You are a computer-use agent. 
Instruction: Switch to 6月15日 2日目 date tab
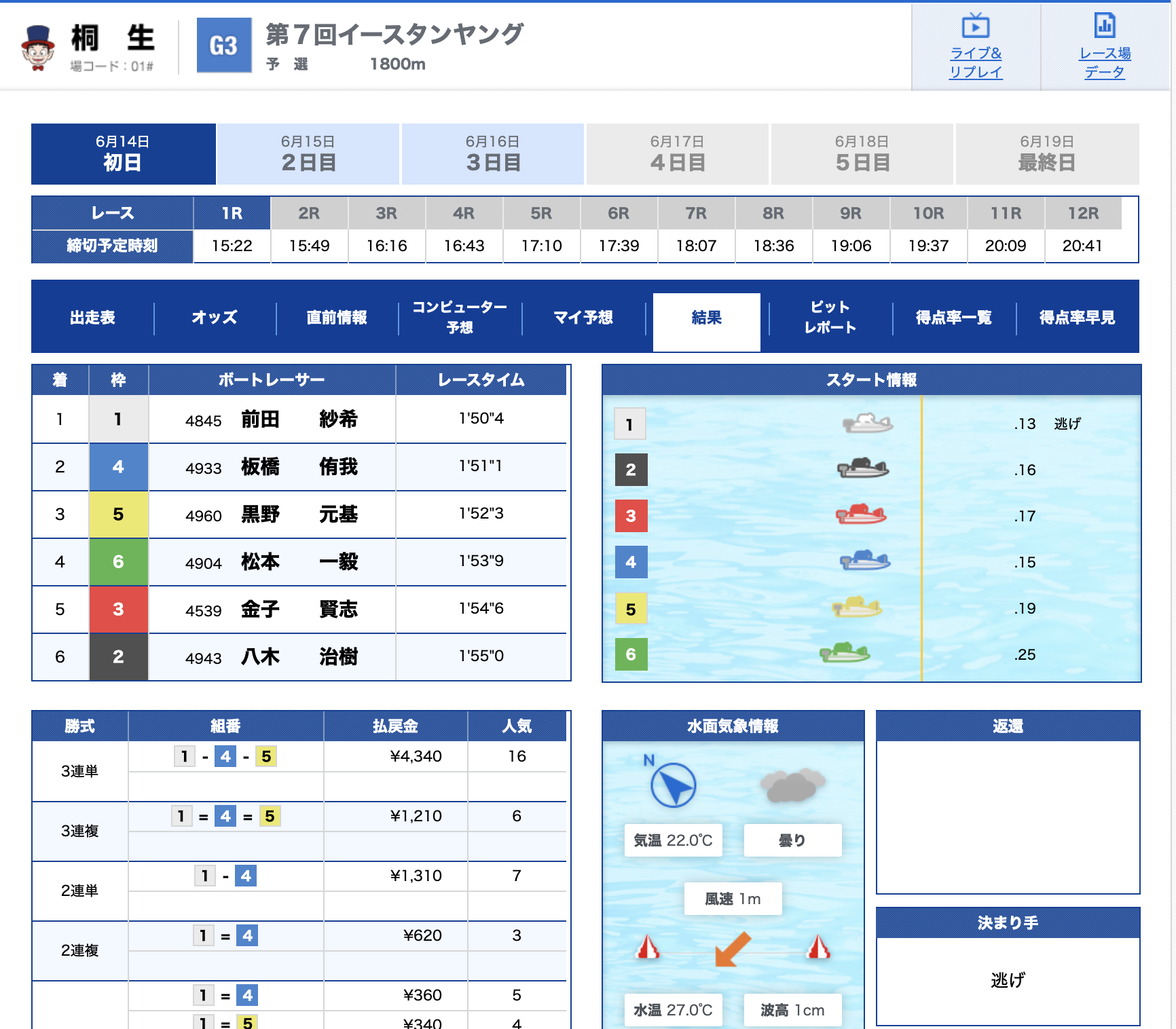[308, 154]
